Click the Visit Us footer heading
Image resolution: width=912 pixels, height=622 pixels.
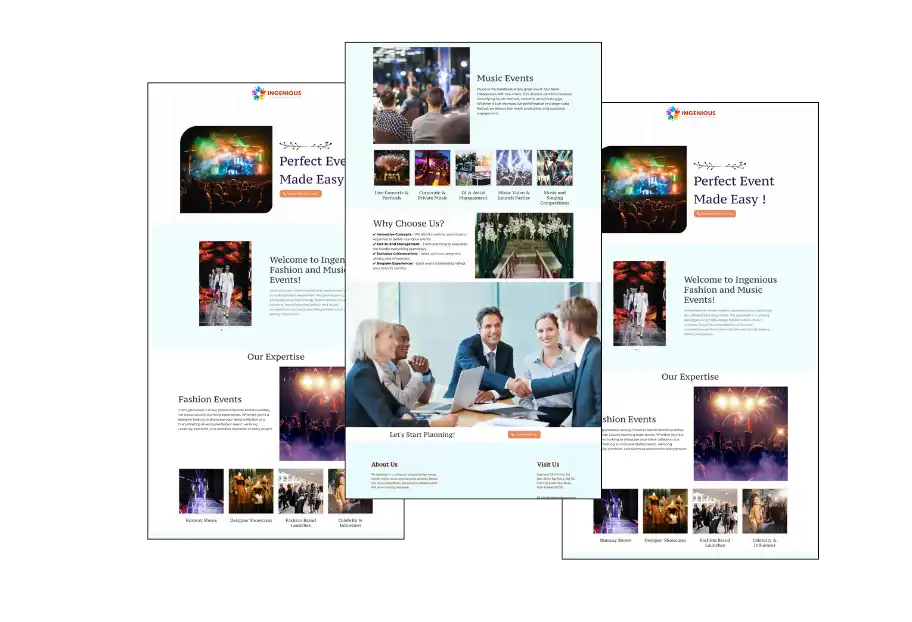(548, 464)
